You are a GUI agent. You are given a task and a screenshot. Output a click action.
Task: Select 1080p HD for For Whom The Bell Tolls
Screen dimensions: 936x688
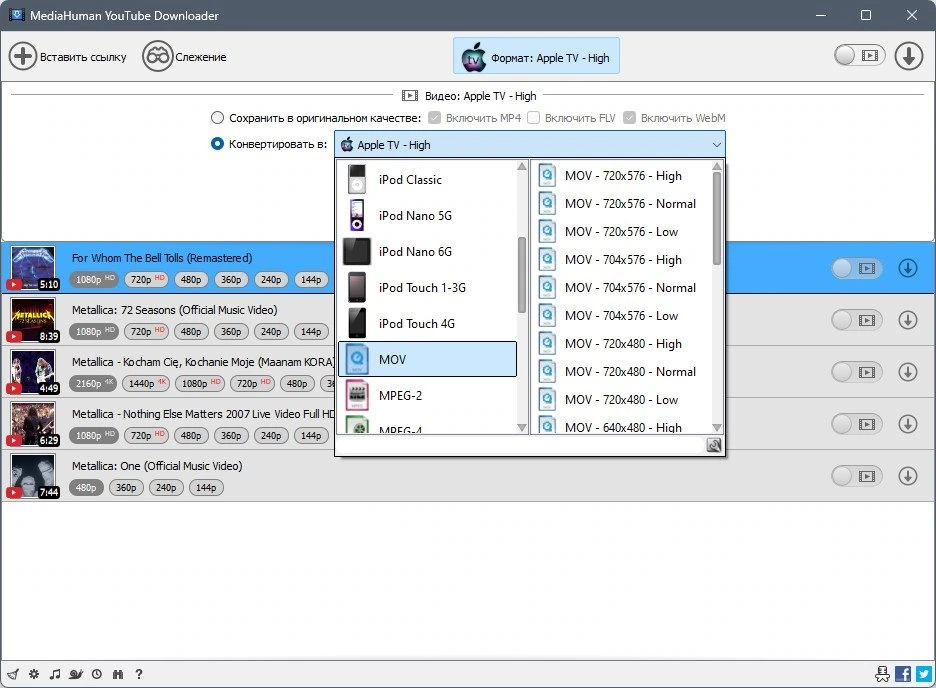coord(94,279)
